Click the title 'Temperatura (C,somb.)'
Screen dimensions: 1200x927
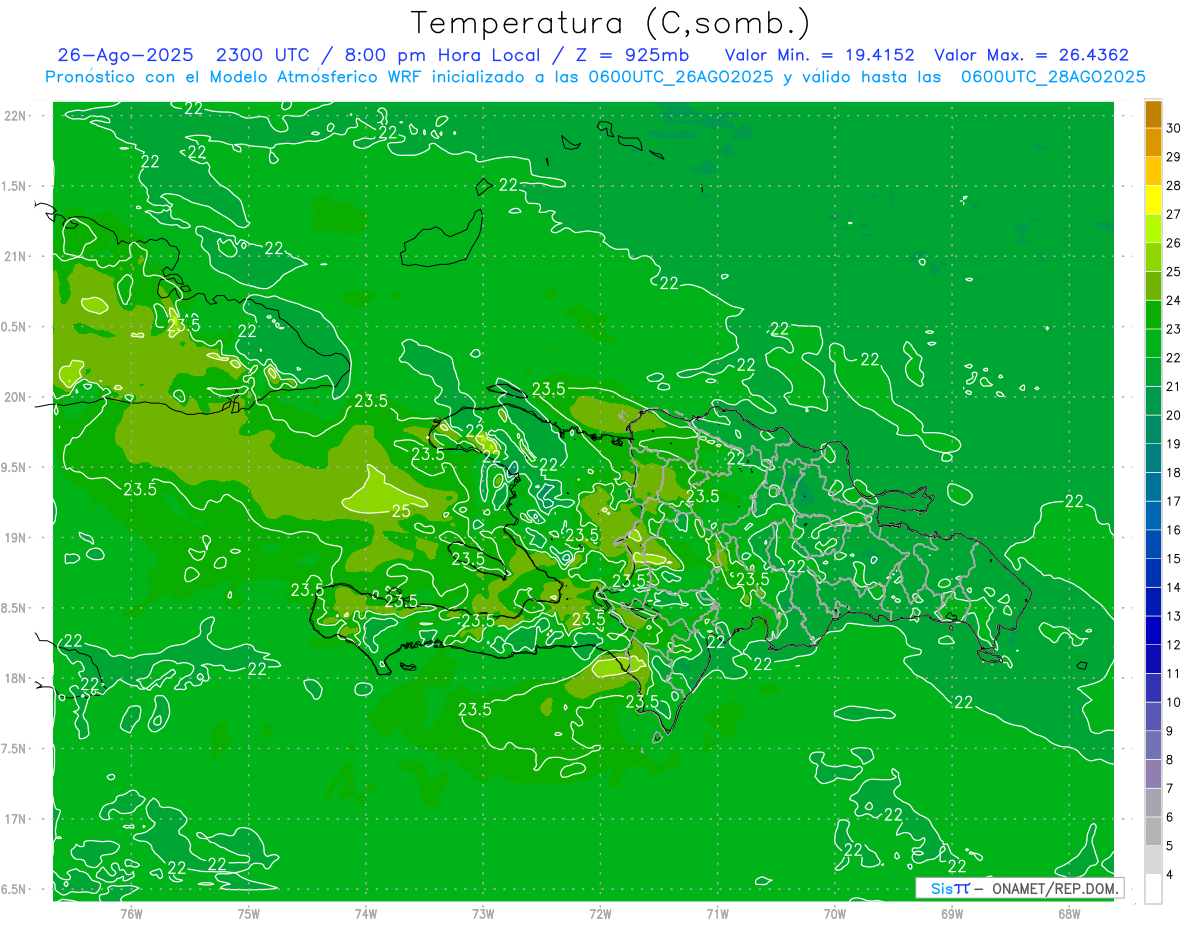(x=610, y=24)
